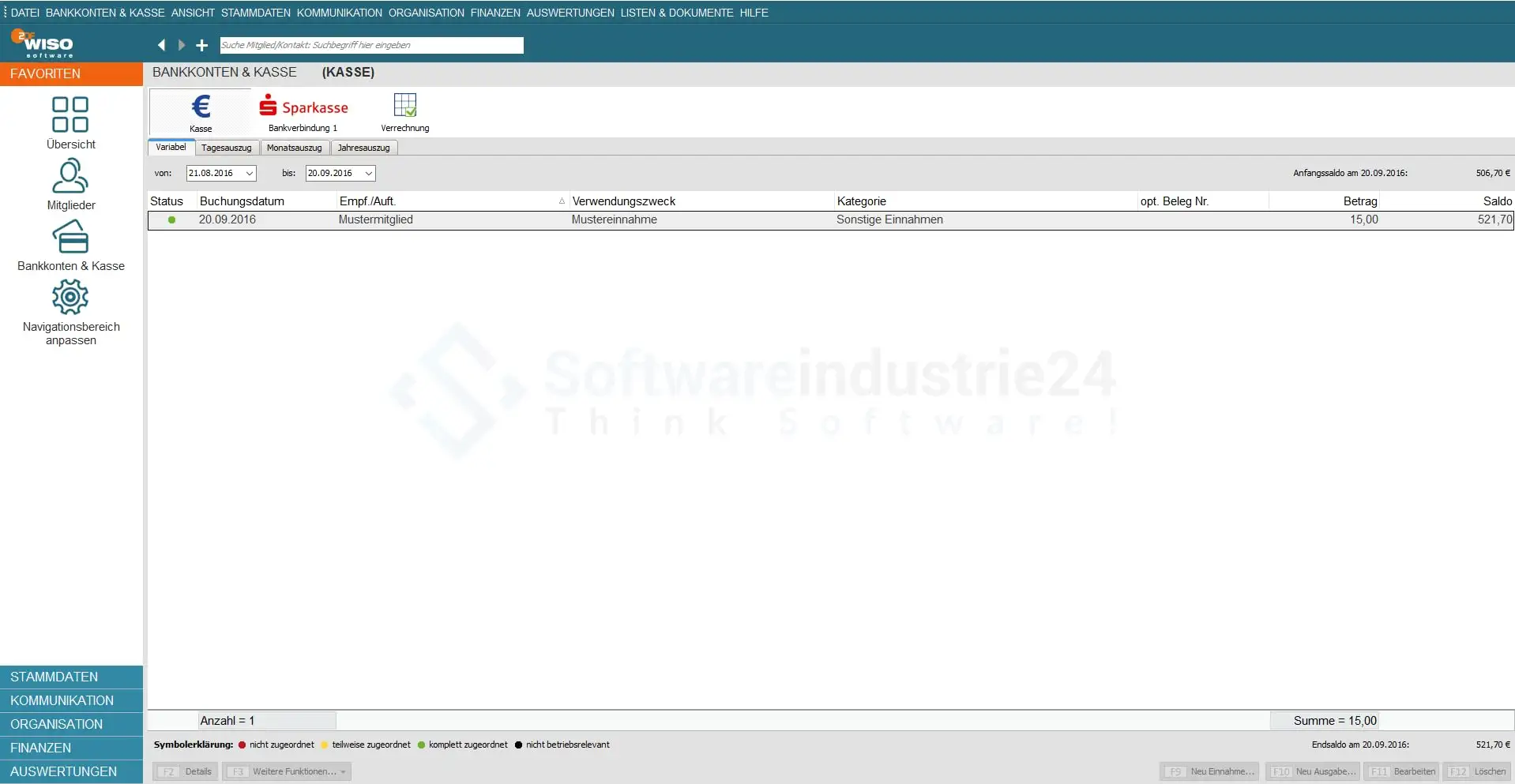Image resolution: width=1515 pixels, height=784 pixels.
Task: Click the Löschen button
Action: click(1478, 771)
